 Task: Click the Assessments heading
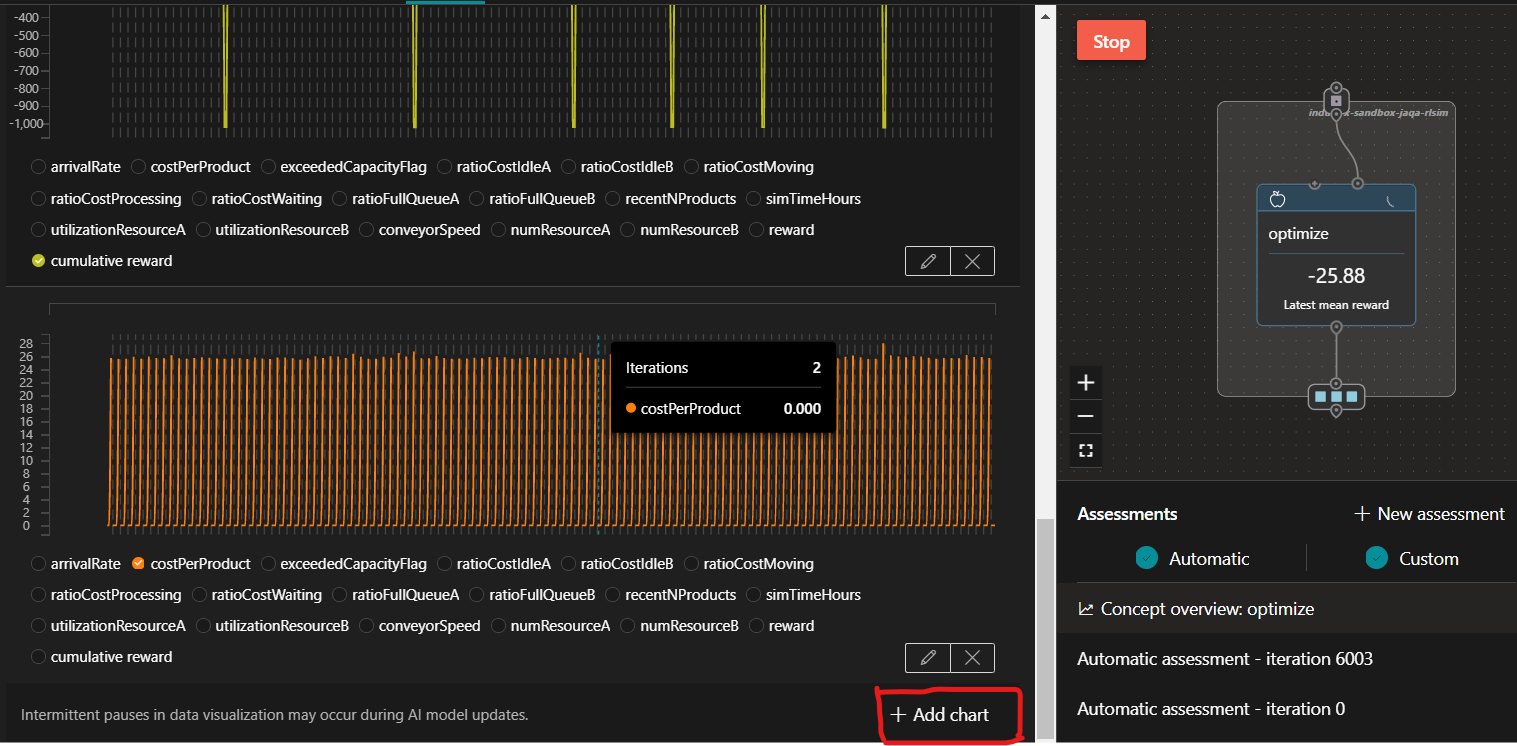click(1127, 514)
